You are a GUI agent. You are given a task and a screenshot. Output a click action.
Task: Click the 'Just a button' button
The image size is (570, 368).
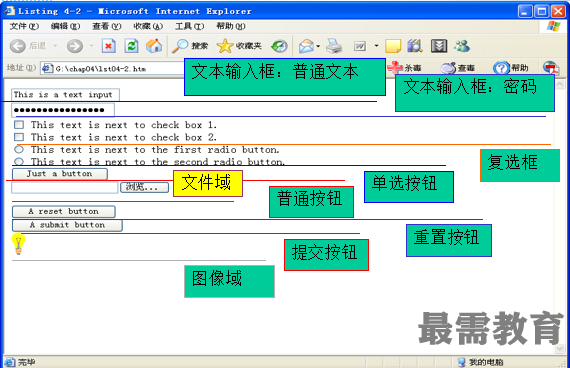[60, 174]
